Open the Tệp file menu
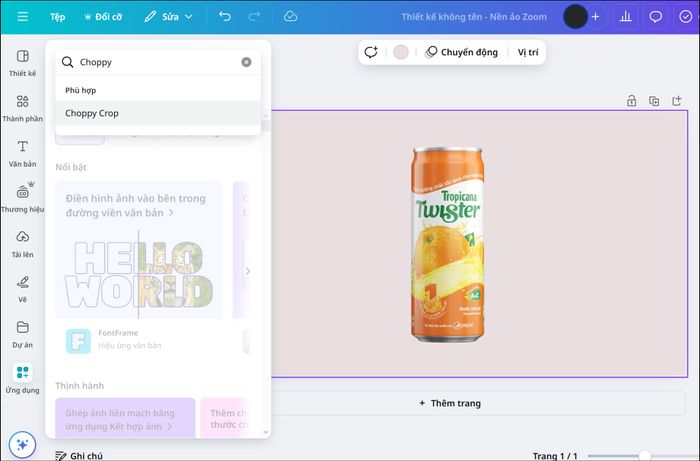The width and height of the screenshot is (700, 461). pos(58,17)
